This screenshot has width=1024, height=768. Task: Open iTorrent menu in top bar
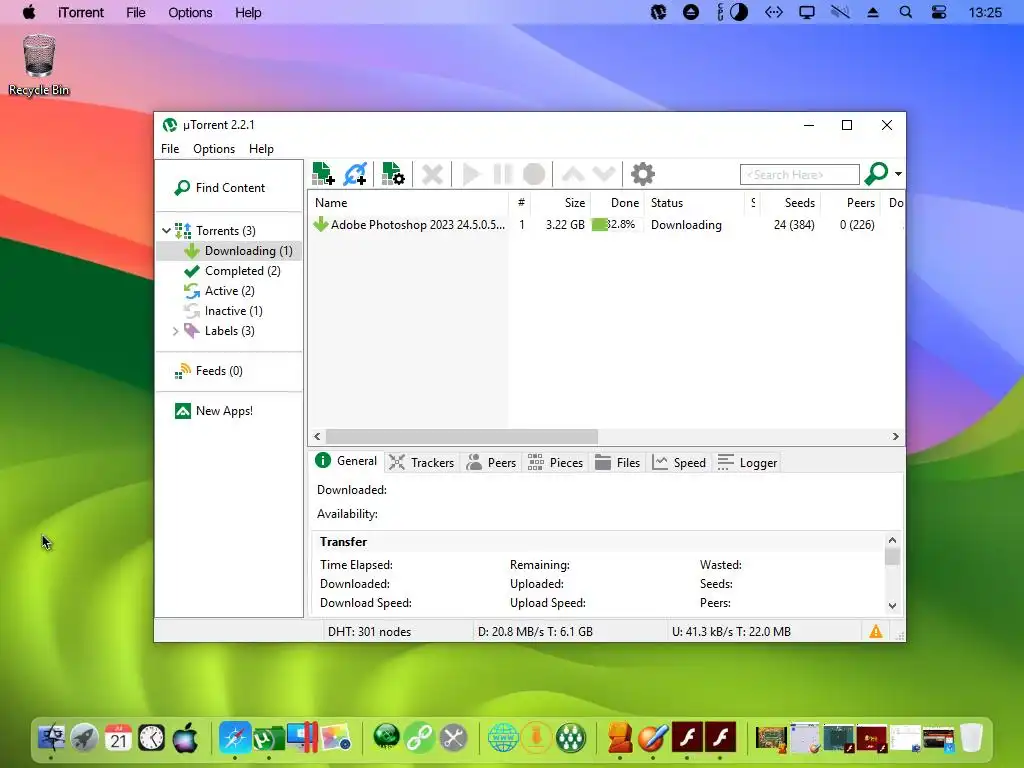80,12
